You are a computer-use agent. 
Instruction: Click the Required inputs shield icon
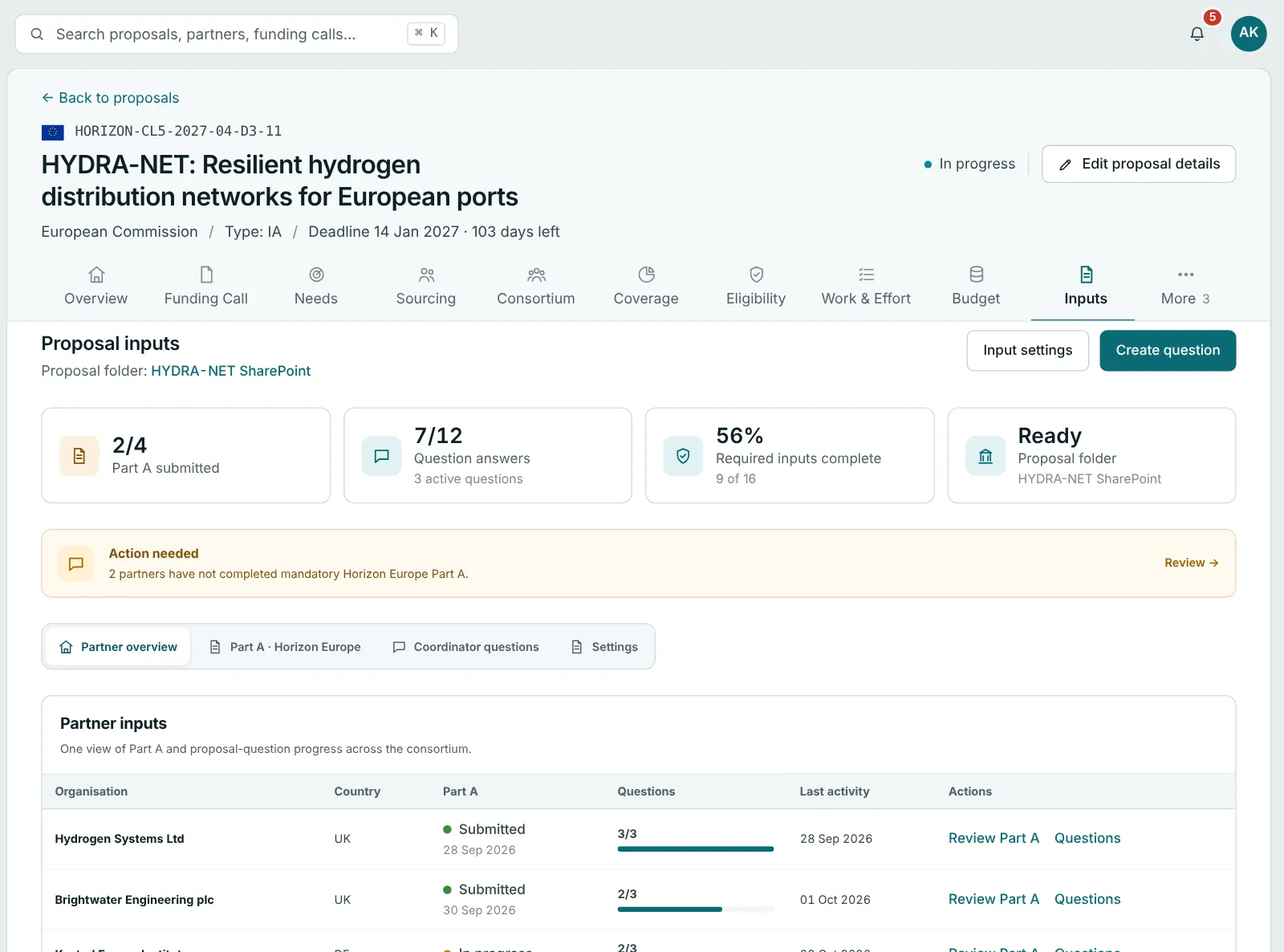coord(684,456)
